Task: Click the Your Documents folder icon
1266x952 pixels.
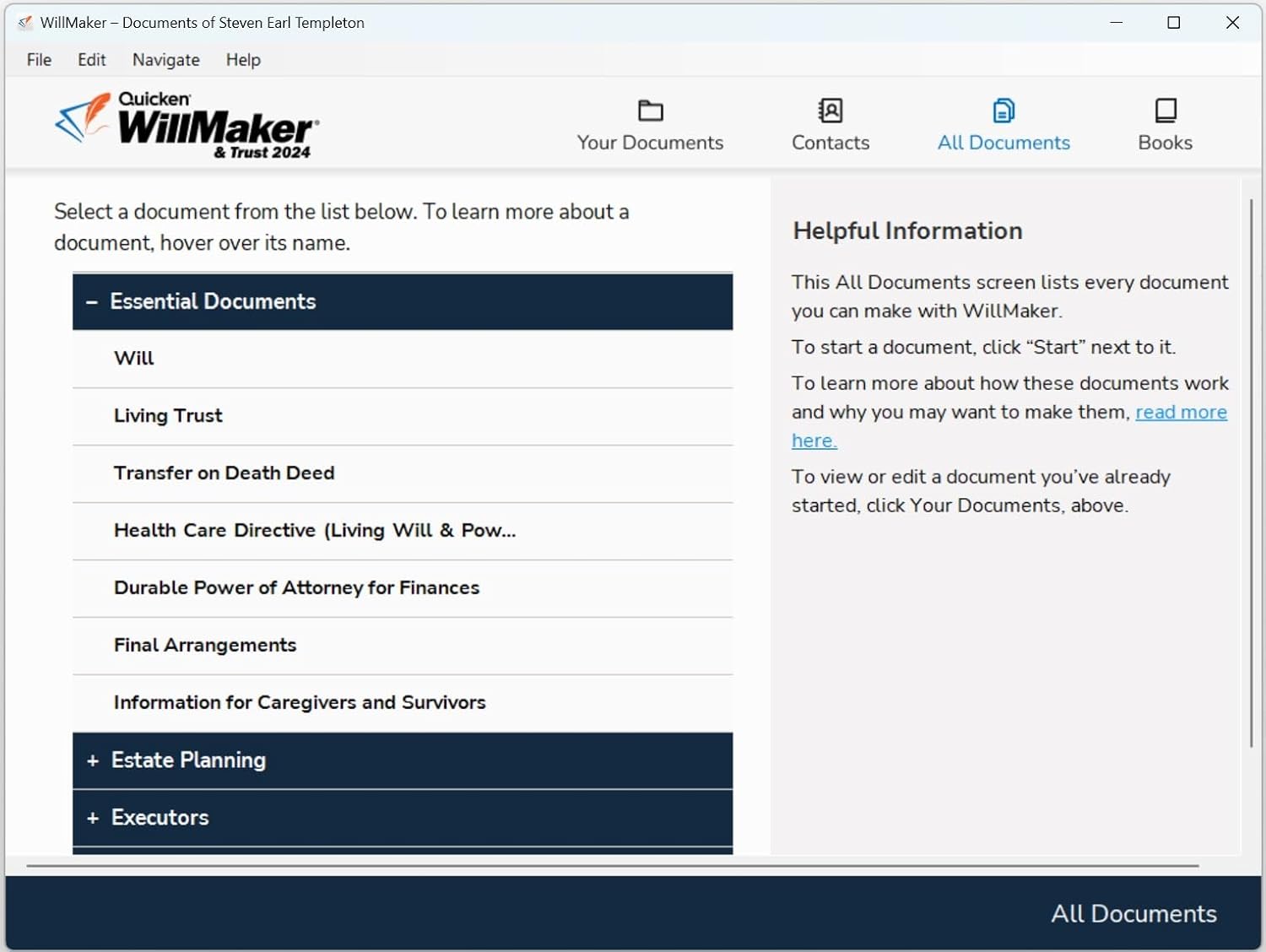Action: coord(650,111)
